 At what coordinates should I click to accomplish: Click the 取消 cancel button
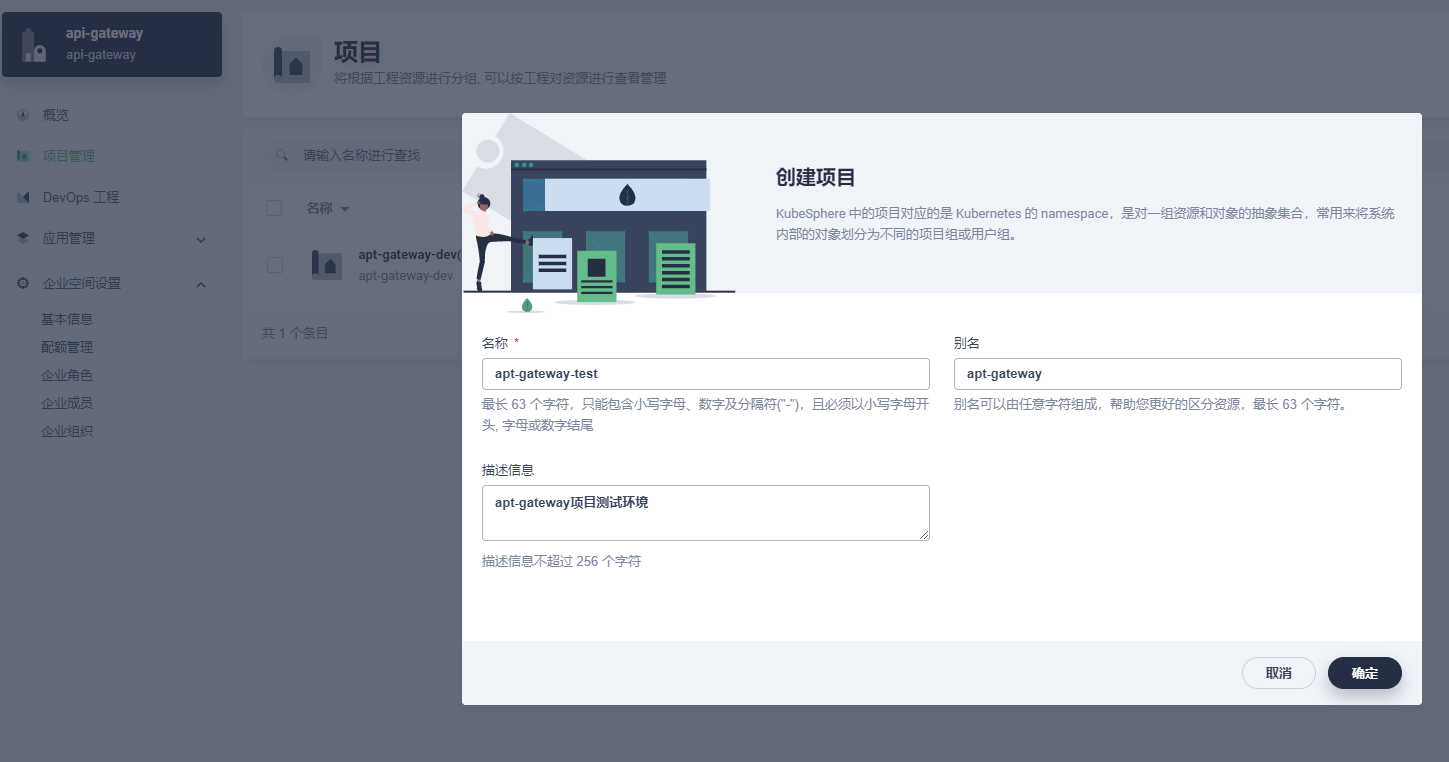point(1279,673)
